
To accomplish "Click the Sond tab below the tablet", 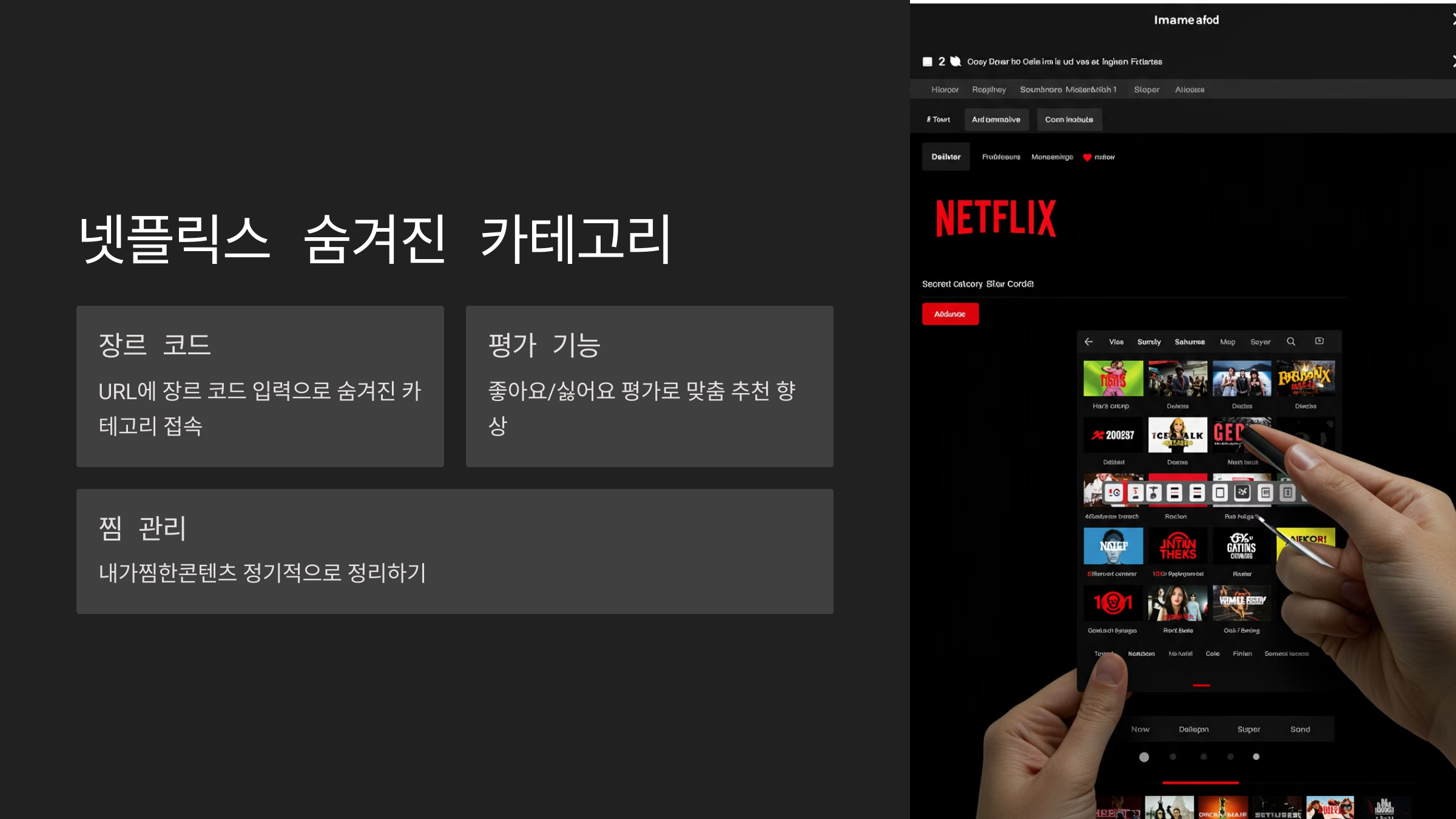I will click(1300, 729).
